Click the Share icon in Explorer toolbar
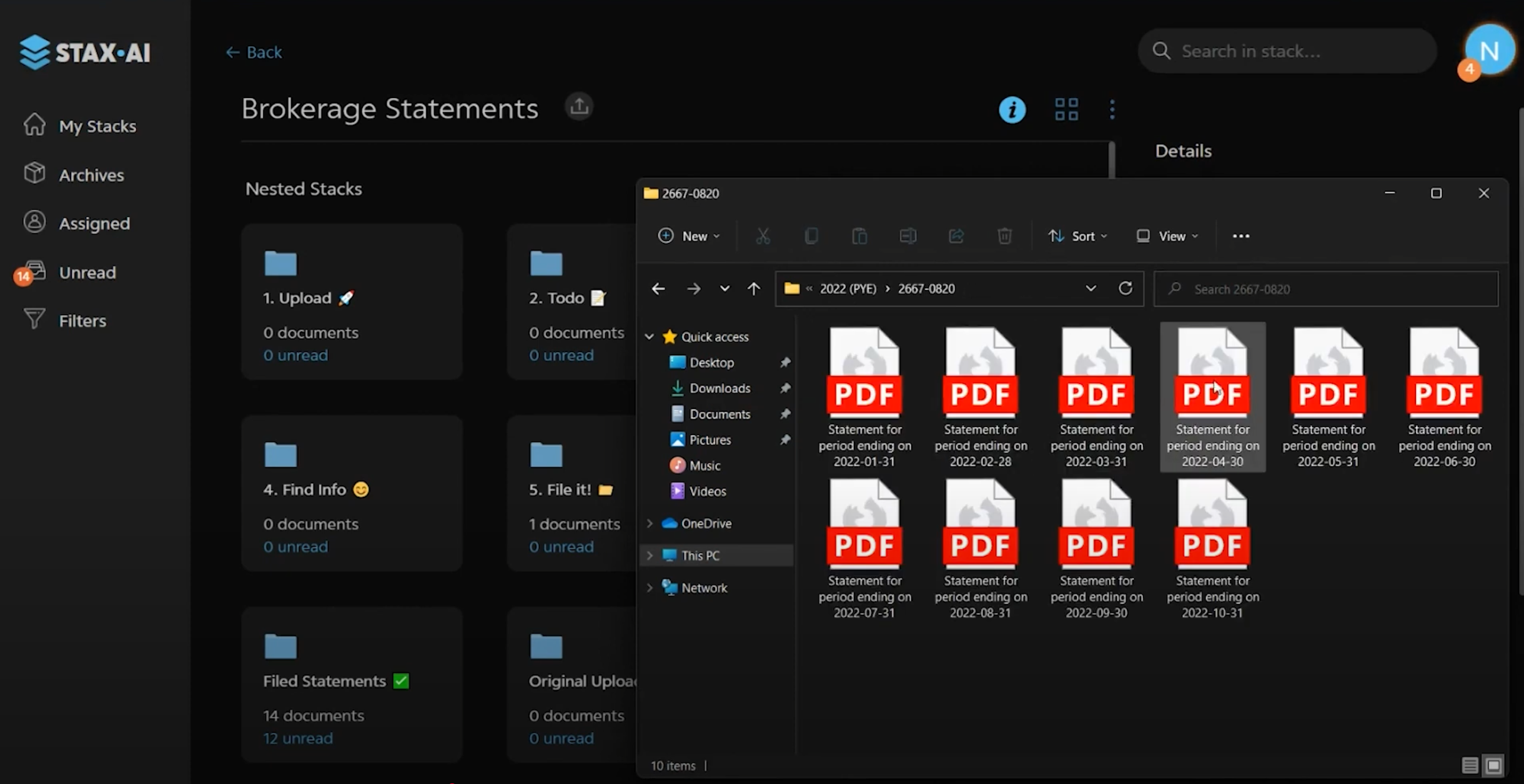This screenshot has width=1524, height=784. click(956, 236)
